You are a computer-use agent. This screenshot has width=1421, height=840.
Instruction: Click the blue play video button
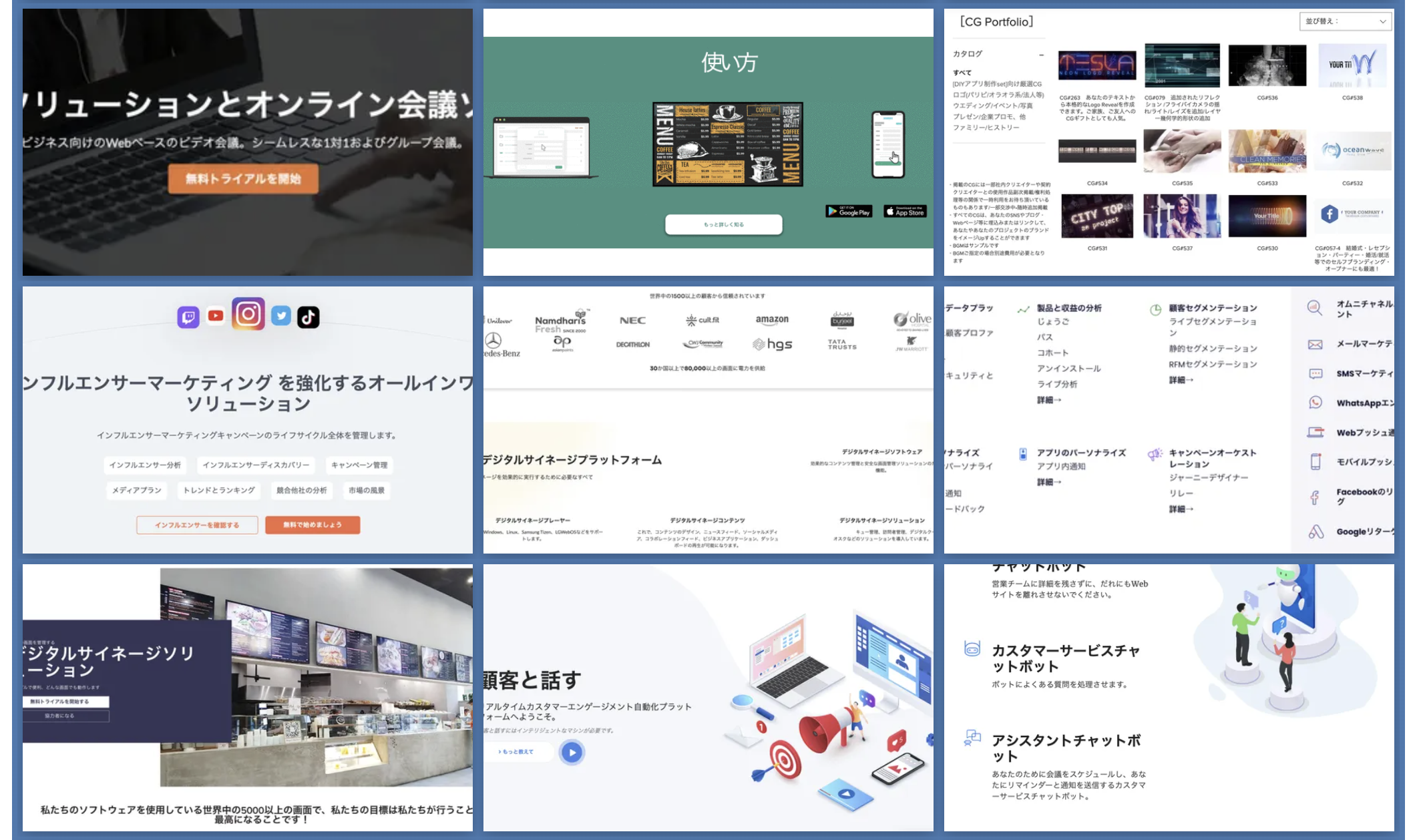tap(572, 753)
